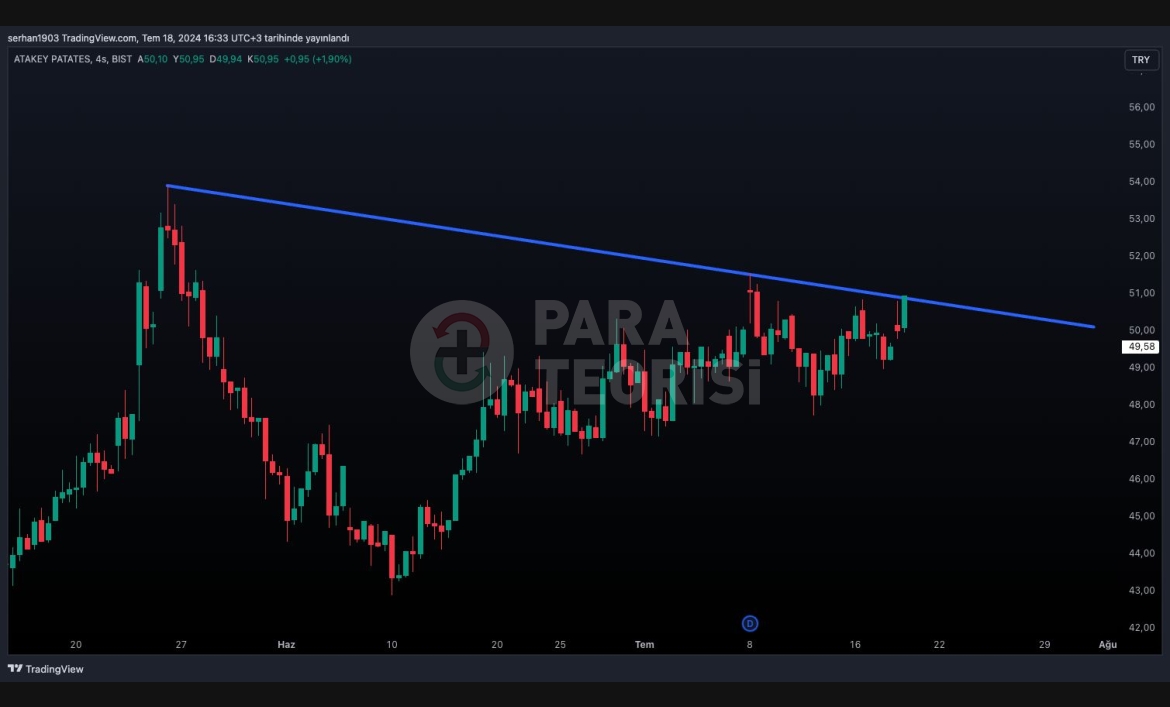Click the 16 date label on time axis
This screenshot has width=1170, height=707.
tap(855, 644)
